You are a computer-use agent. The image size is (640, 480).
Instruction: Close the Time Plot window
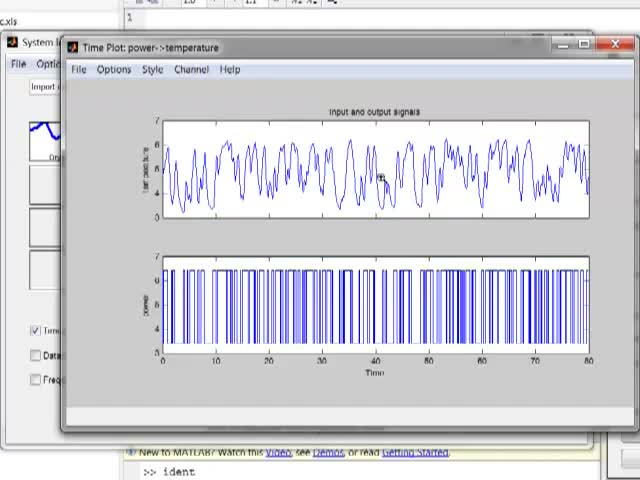(x=616, y=44)
